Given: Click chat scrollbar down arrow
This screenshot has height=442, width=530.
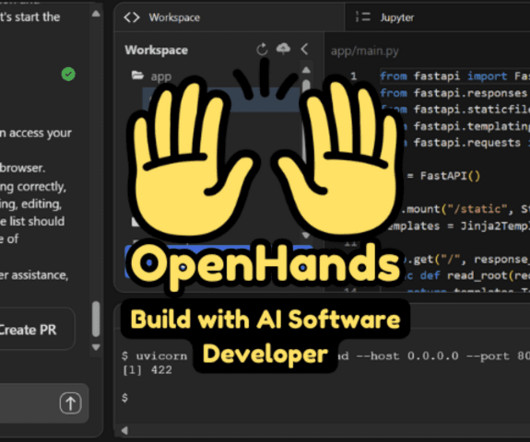Looking at the screenshot, I should tap(96, 347).
